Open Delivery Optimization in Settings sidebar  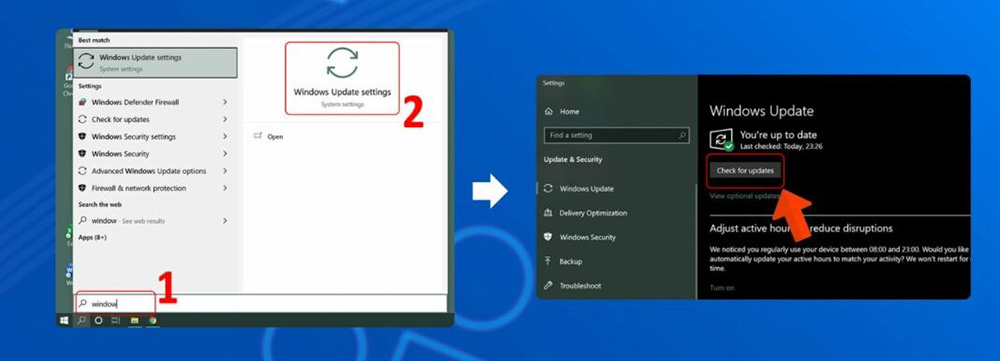(585, 213)
